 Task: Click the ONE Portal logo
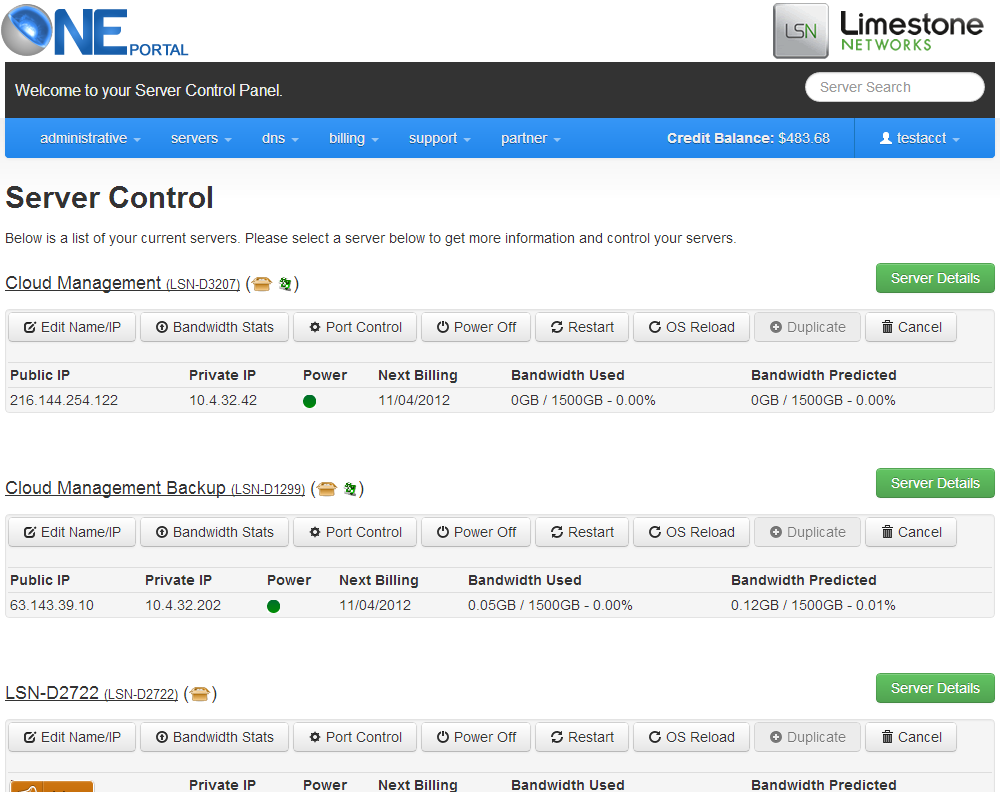pos(95,30)
